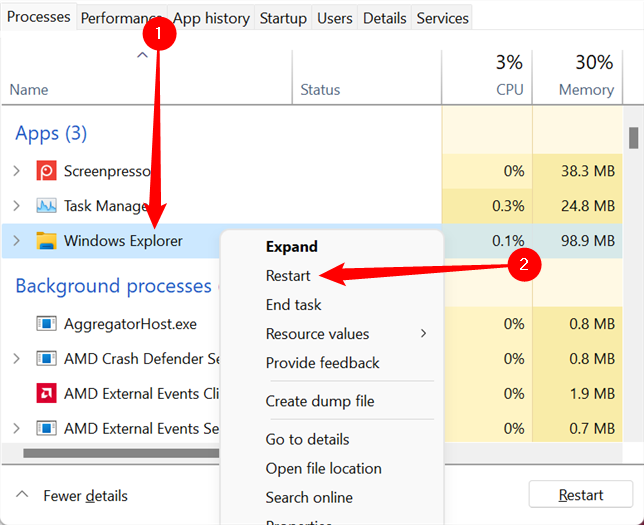Viewport: 644px width, 525px height.
Task: Open the Resource values submenu
Action: point(318,334)
